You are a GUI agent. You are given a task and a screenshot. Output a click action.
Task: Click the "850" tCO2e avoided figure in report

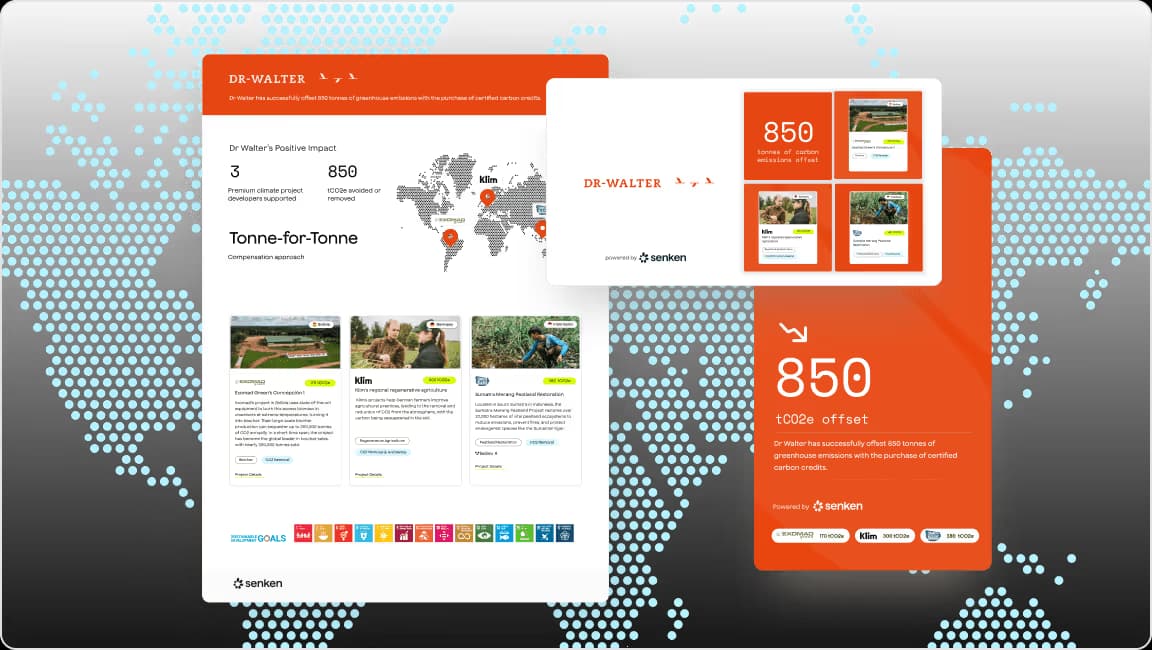pyautogui.click(x=342, y=171)
